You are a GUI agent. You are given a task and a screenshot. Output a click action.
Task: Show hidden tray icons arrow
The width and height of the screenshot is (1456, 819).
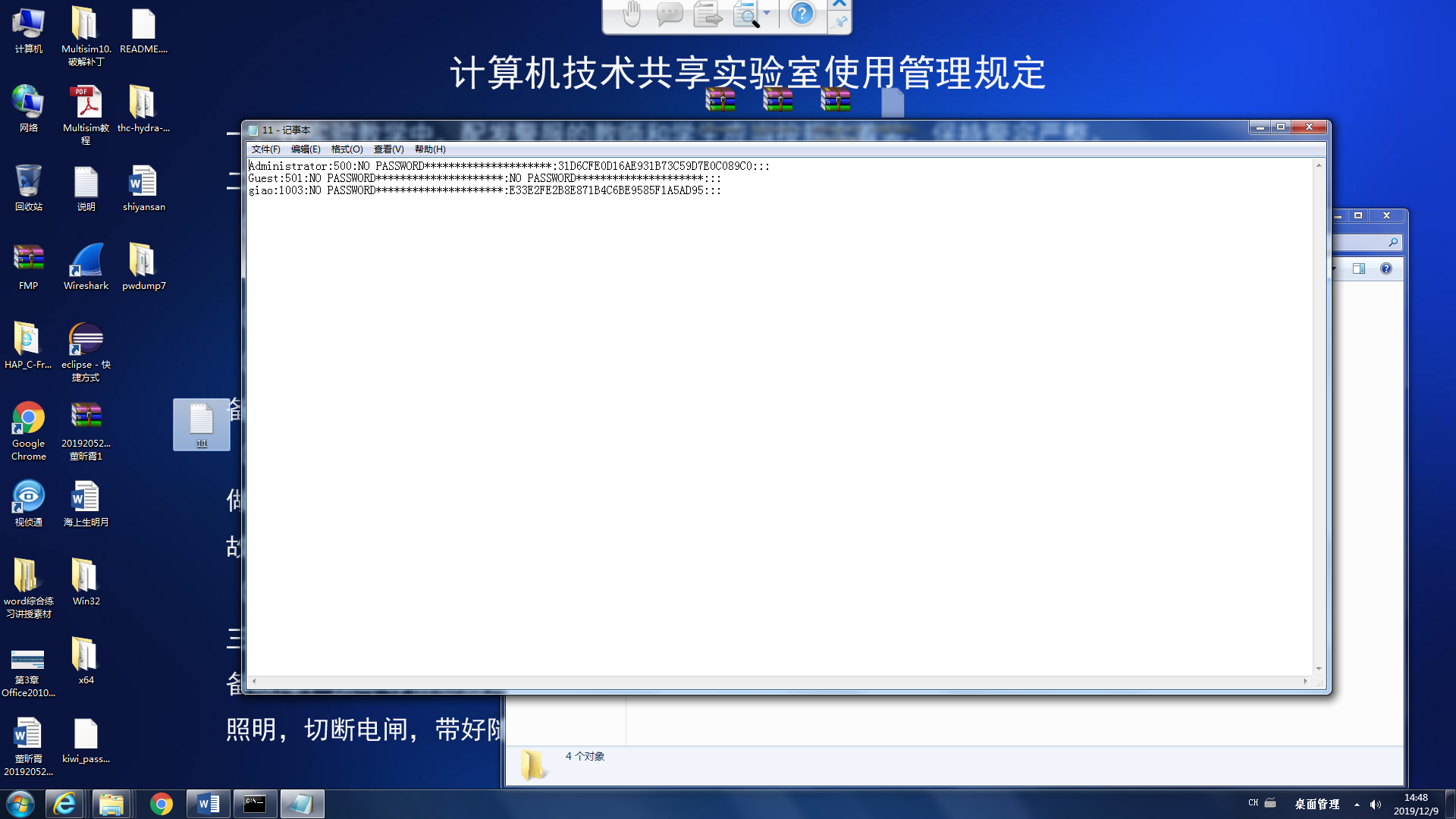(x=1357, y=805)
